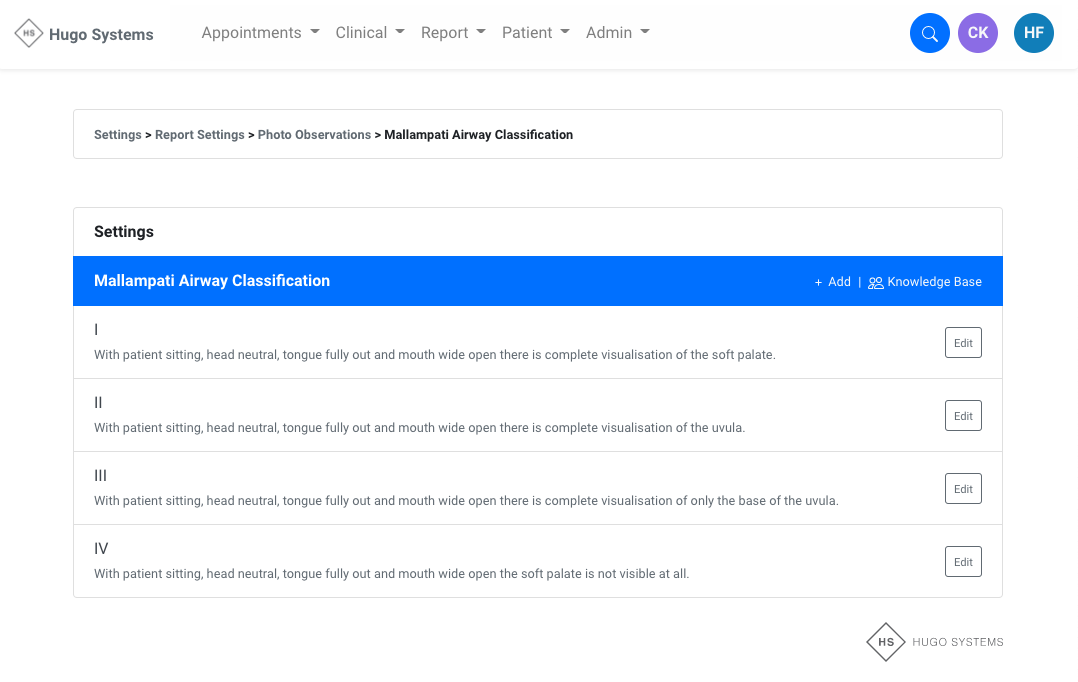Click the CK purple avatar icon
Viewport: 1078px width, 682px height.
[977, 33]
